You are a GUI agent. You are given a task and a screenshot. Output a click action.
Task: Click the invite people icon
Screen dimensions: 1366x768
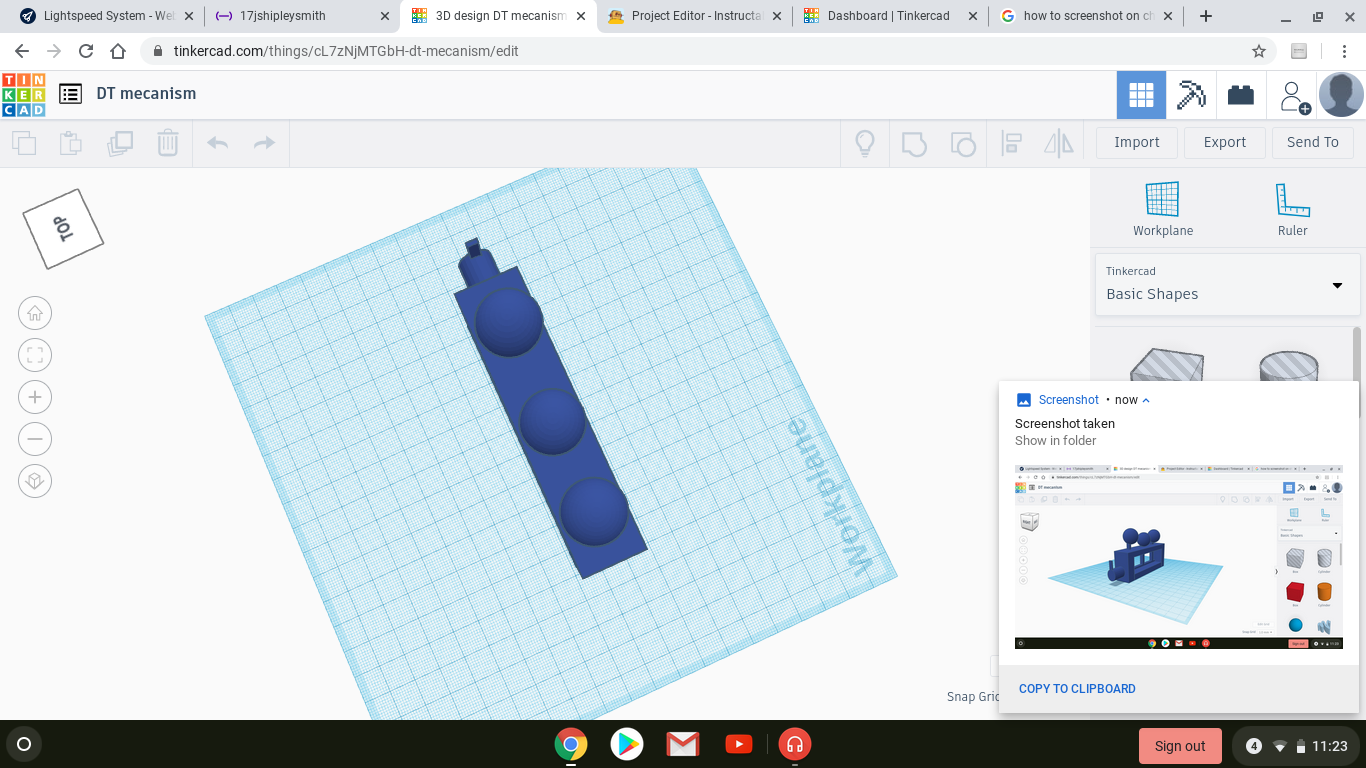coord(1295,96)
